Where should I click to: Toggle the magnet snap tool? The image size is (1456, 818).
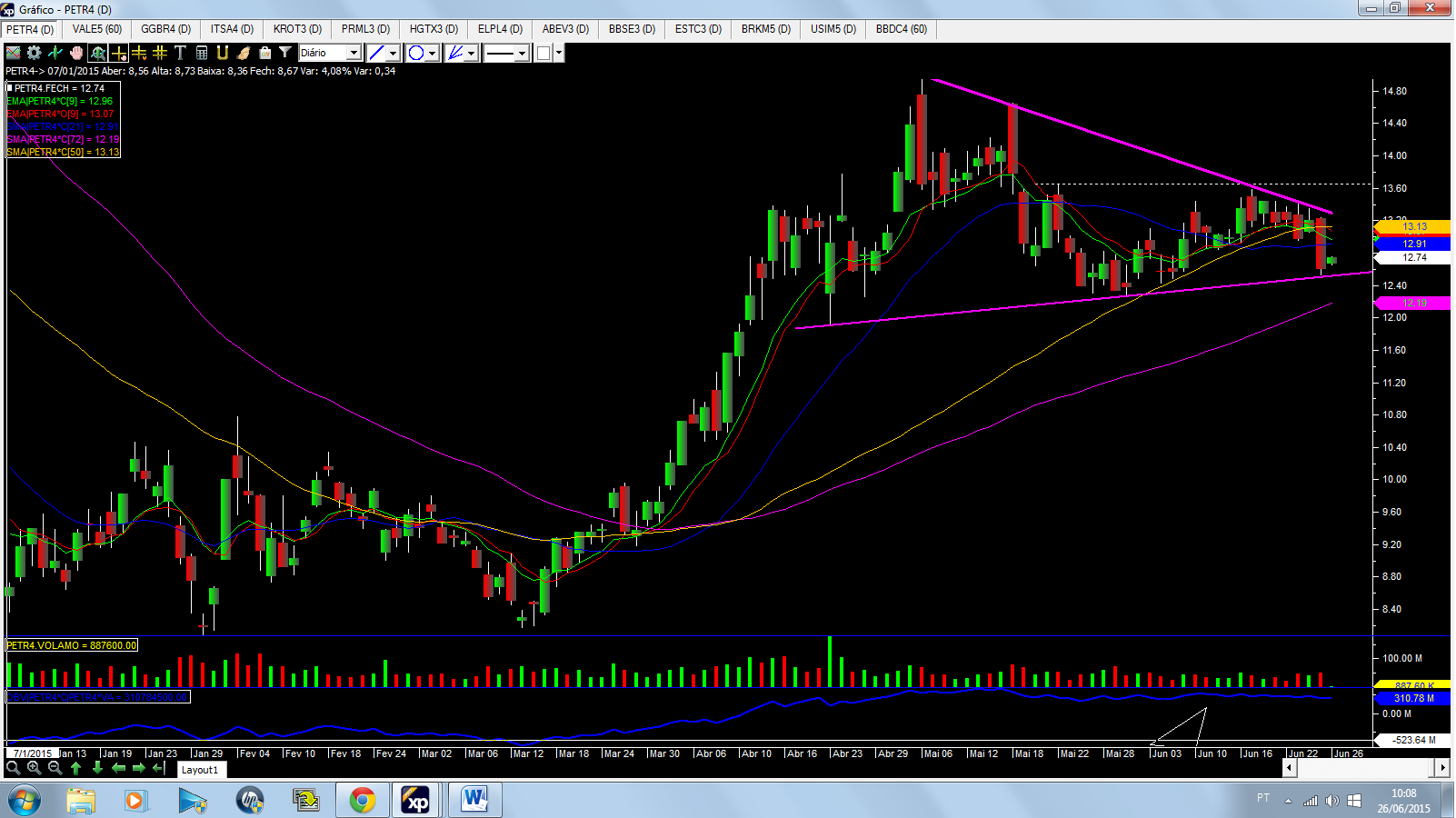click(223, 53)
